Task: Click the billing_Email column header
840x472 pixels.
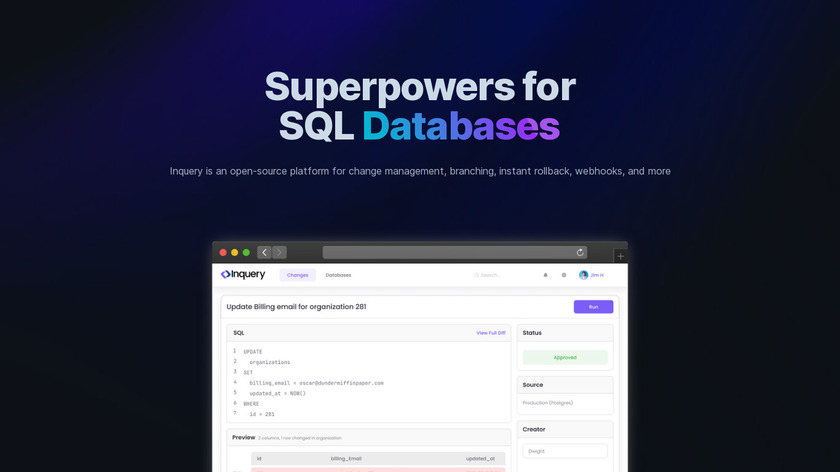Action: click(x=346, y=459)
